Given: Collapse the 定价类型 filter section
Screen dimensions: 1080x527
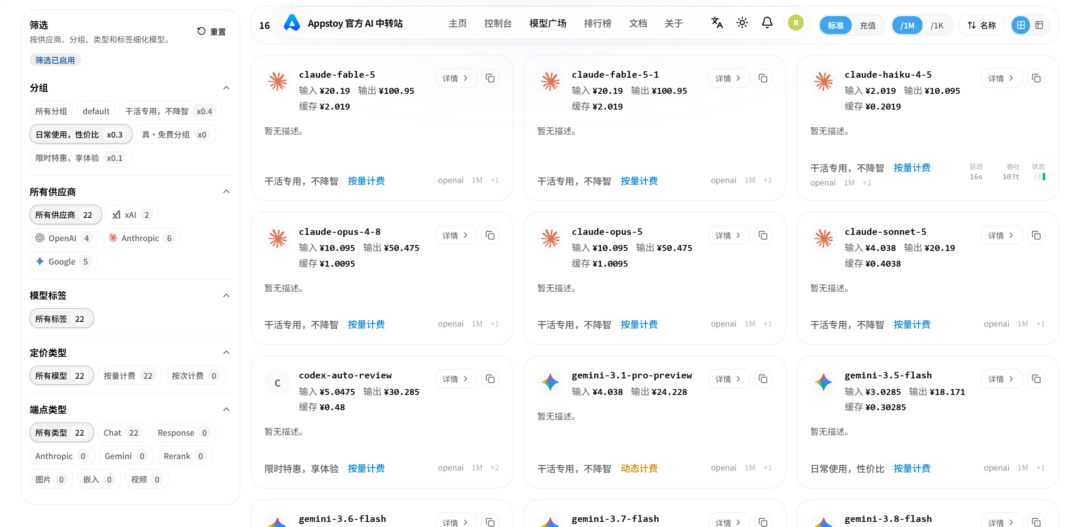Looking at the screenshot, I should point(226,353).
